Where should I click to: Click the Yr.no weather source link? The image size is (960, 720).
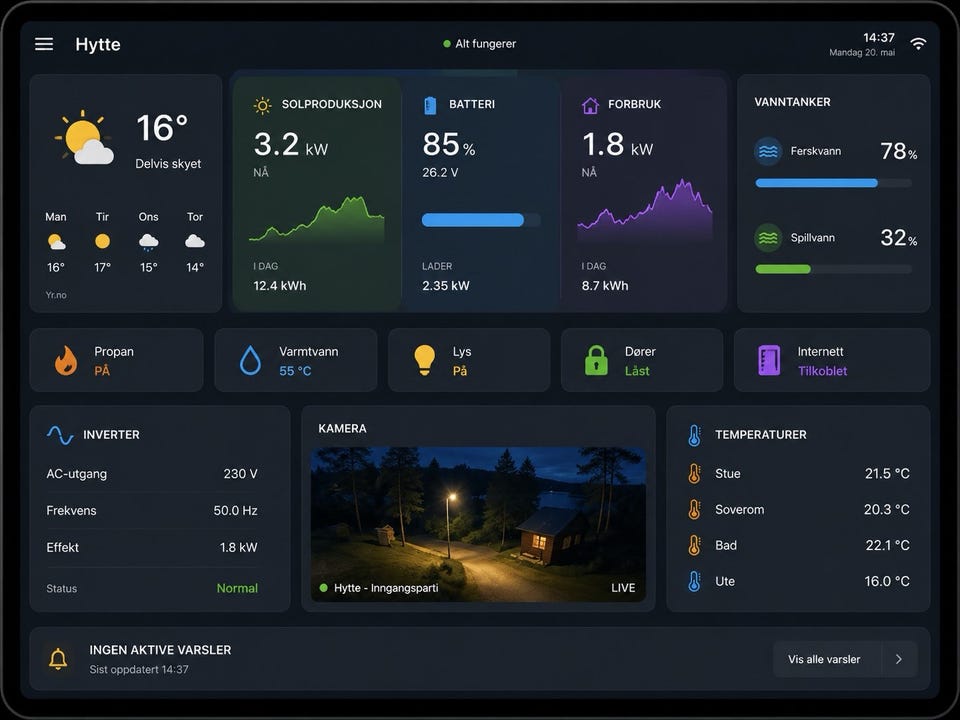click(56, 295)
